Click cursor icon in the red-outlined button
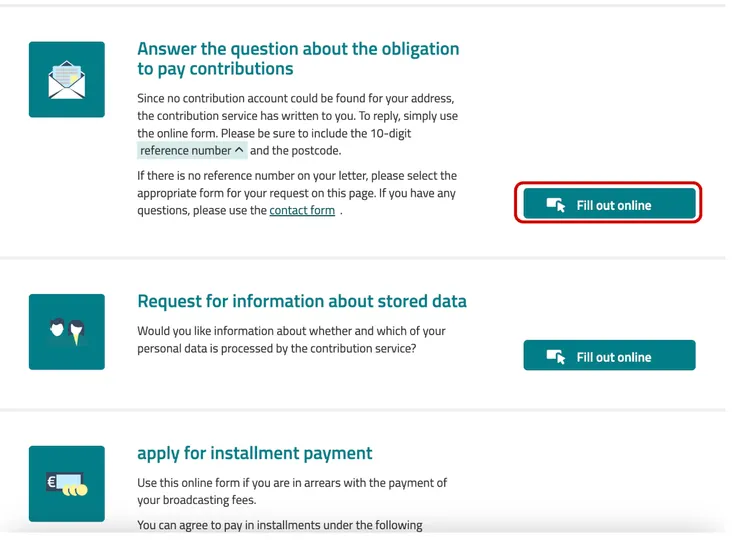 tap(557, 205)
